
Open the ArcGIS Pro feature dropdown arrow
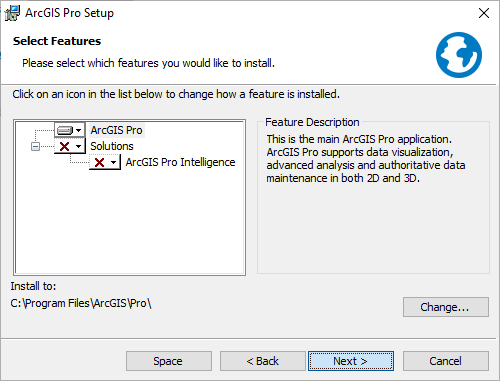tap(79, 130)
